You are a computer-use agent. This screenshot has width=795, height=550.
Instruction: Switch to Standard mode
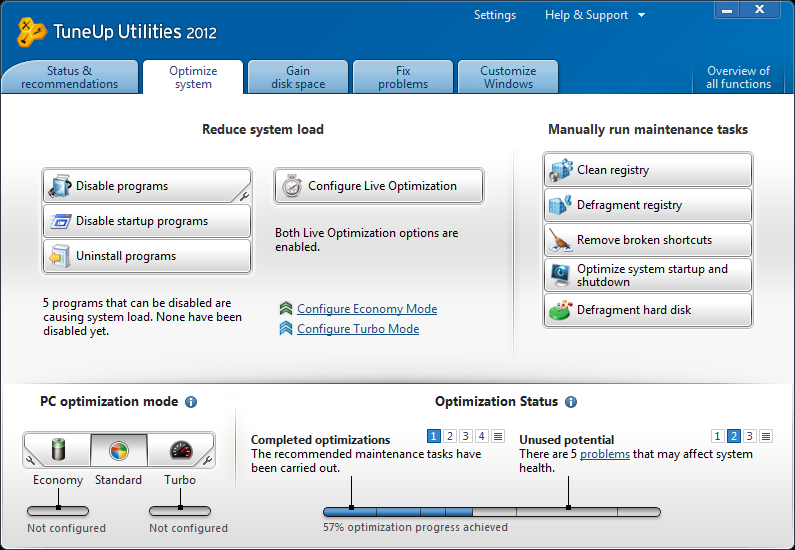click(x=119, y=450)
